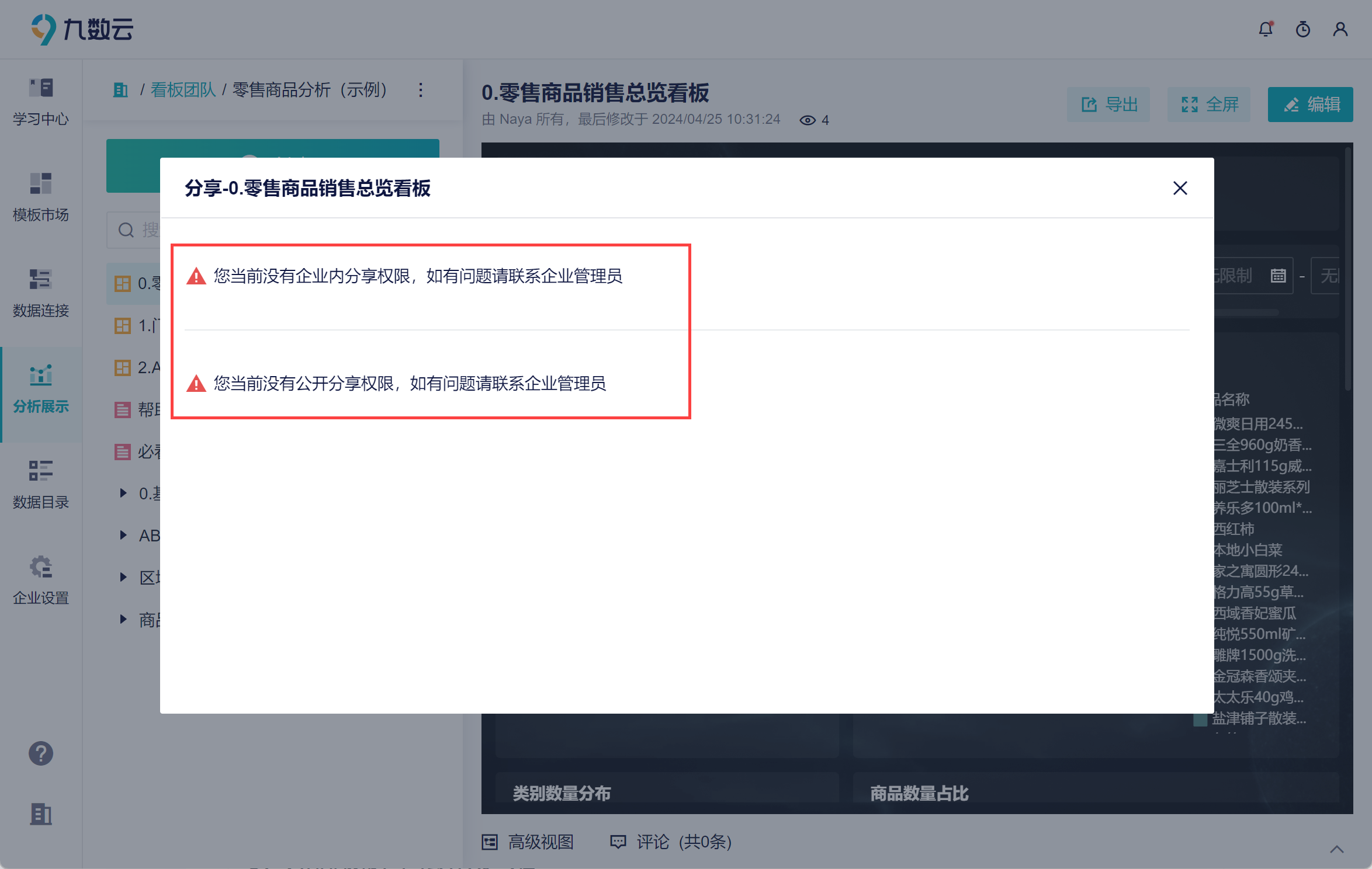Open 学习中心 in the sidebar
Viewport: 1372px width, 869px height.
(41, 102)
